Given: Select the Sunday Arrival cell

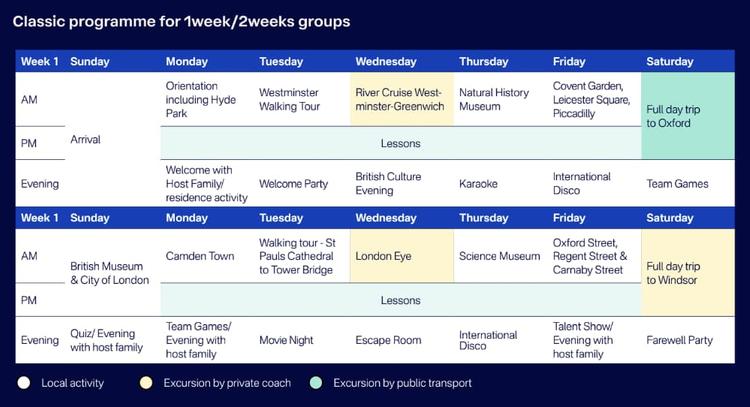Looking at the screenshot, I should [x=86, y=140].
